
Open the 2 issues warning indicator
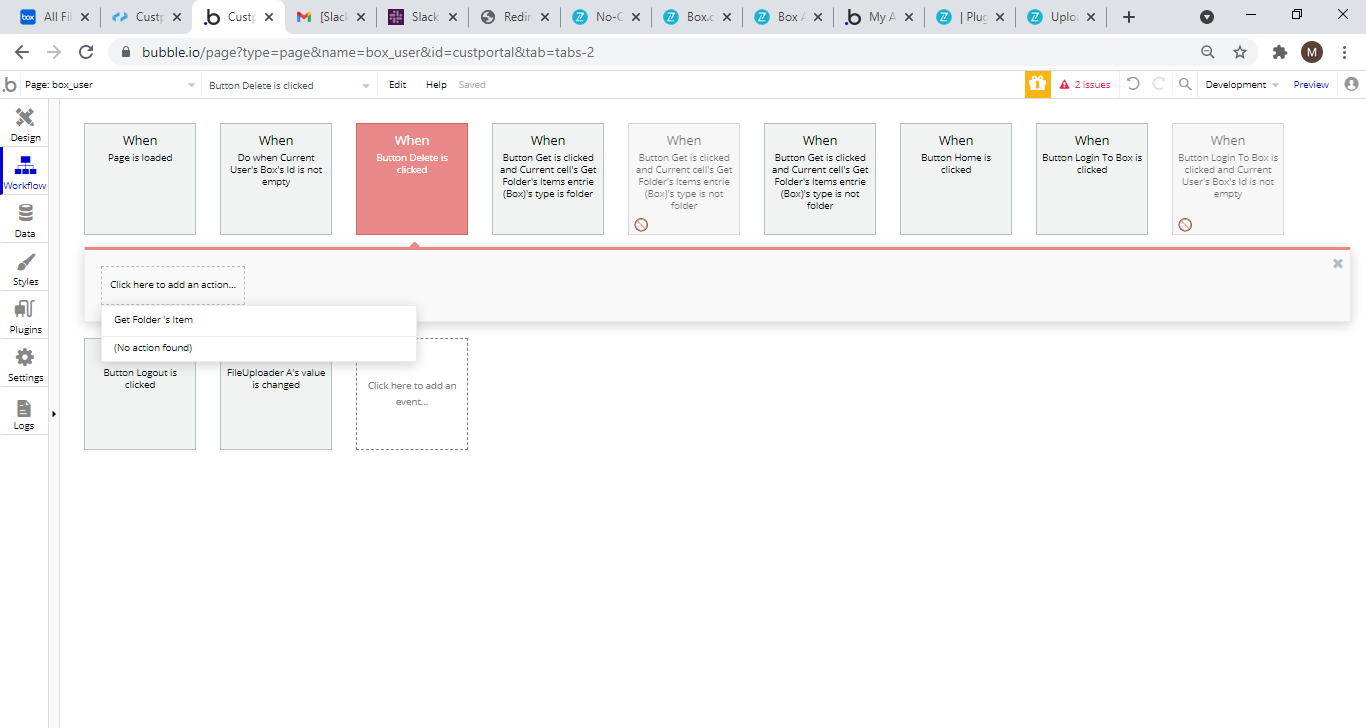[x=1085, y=85]
